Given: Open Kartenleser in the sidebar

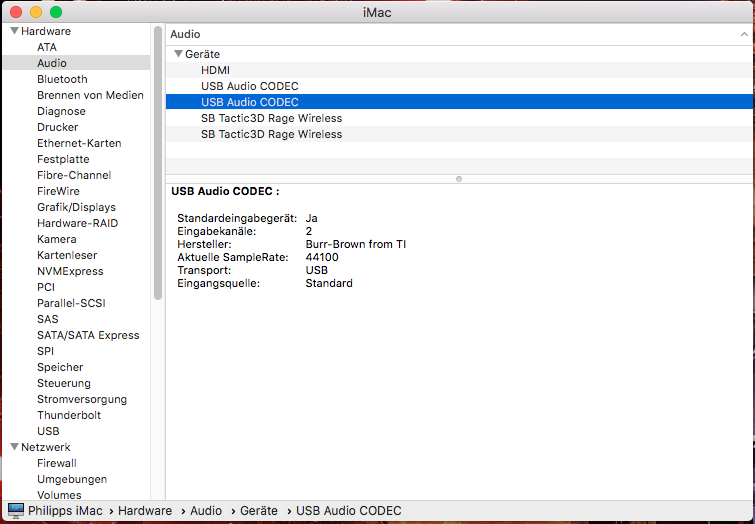Looking at the screenshot, I should pyautogui.click(x=67, y=255).
